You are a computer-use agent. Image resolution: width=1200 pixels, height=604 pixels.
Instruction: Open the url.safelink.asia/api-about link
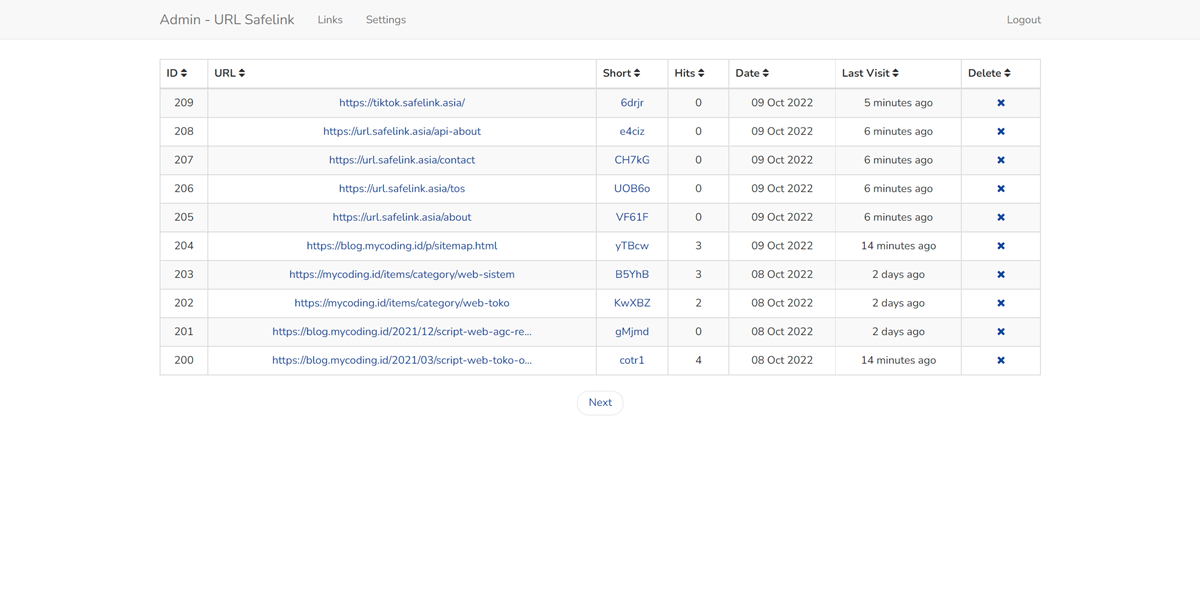[402, 132]
